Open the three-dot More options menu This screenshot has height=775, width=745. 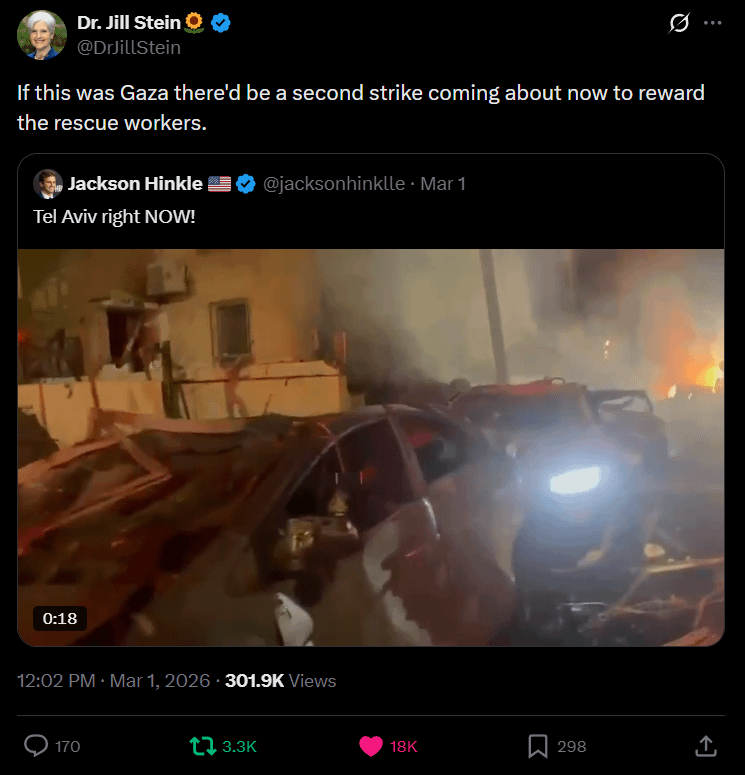tap(712, 23)
